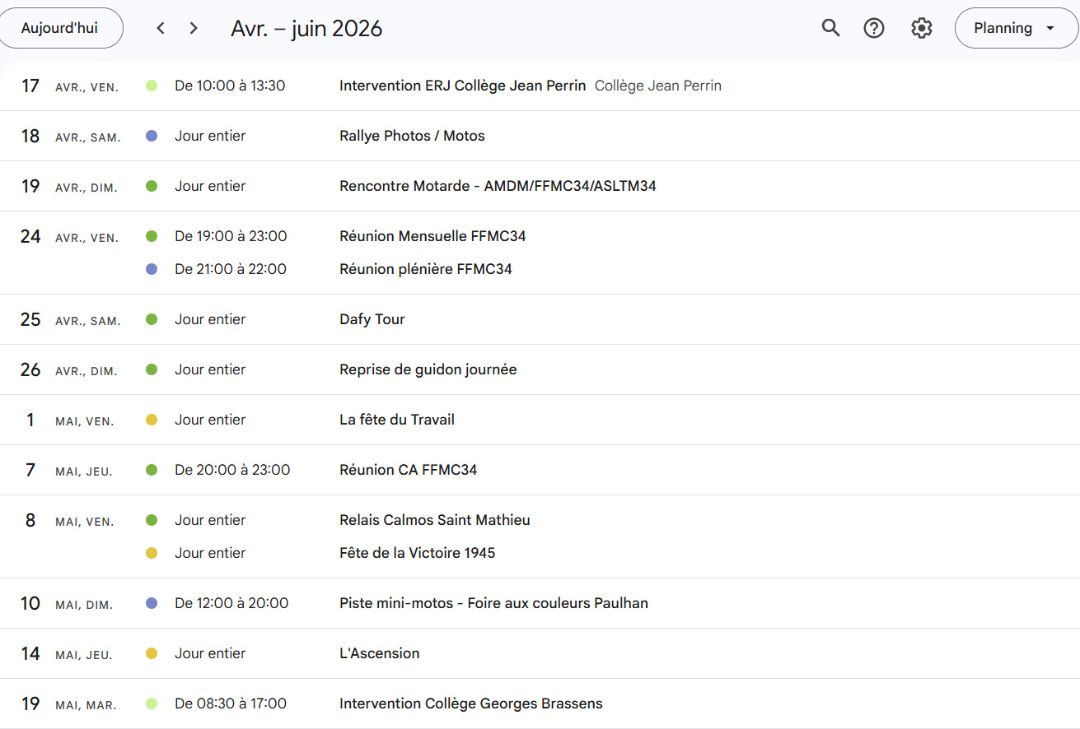
Task: Select the Rencontre Motarde event entry
Action: pos(497,186)
